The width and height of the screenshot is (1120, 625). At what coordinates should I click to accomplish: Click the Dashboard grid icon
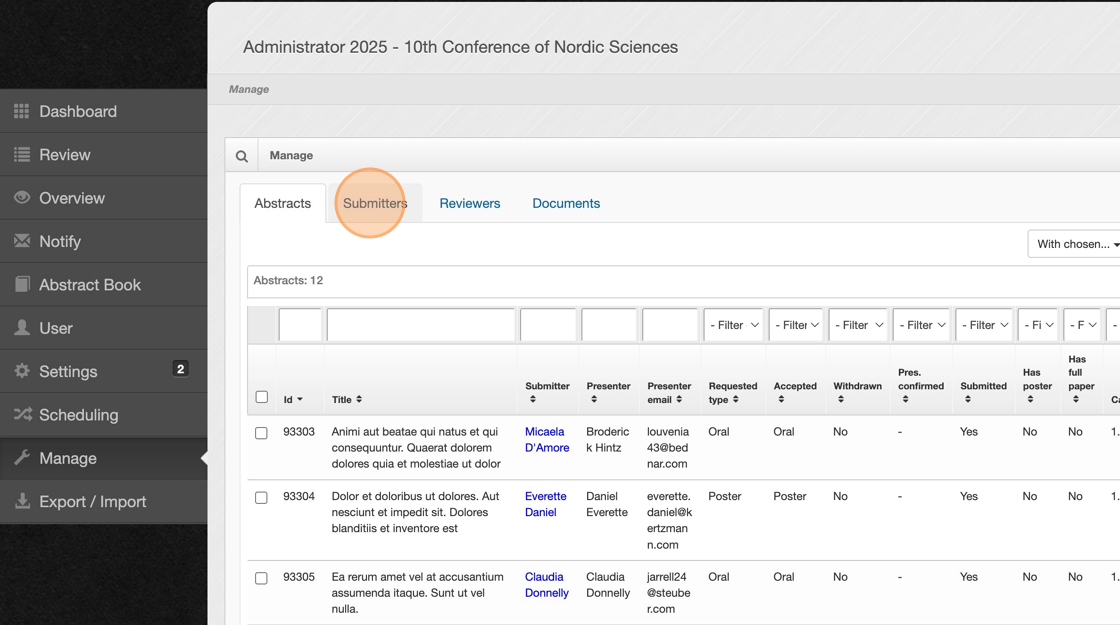coord(22,111)
